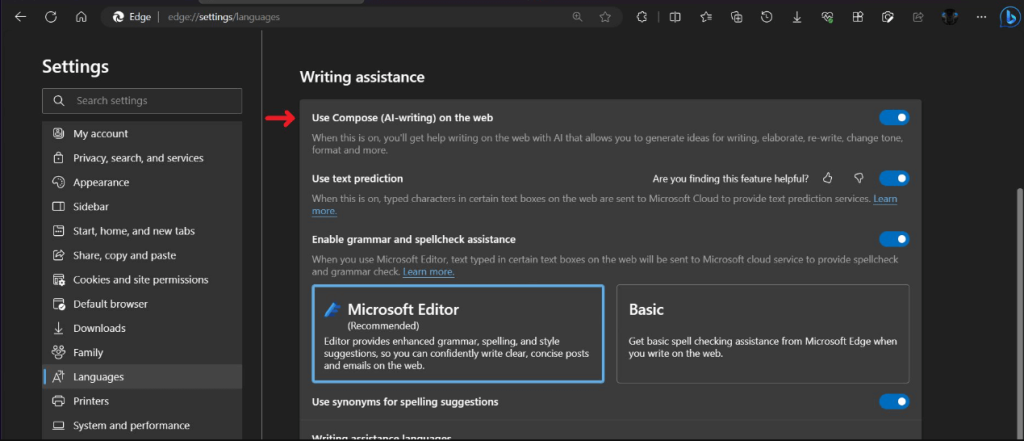
Task: Open the Web capture screenshot icon
Action: (888, 17)
